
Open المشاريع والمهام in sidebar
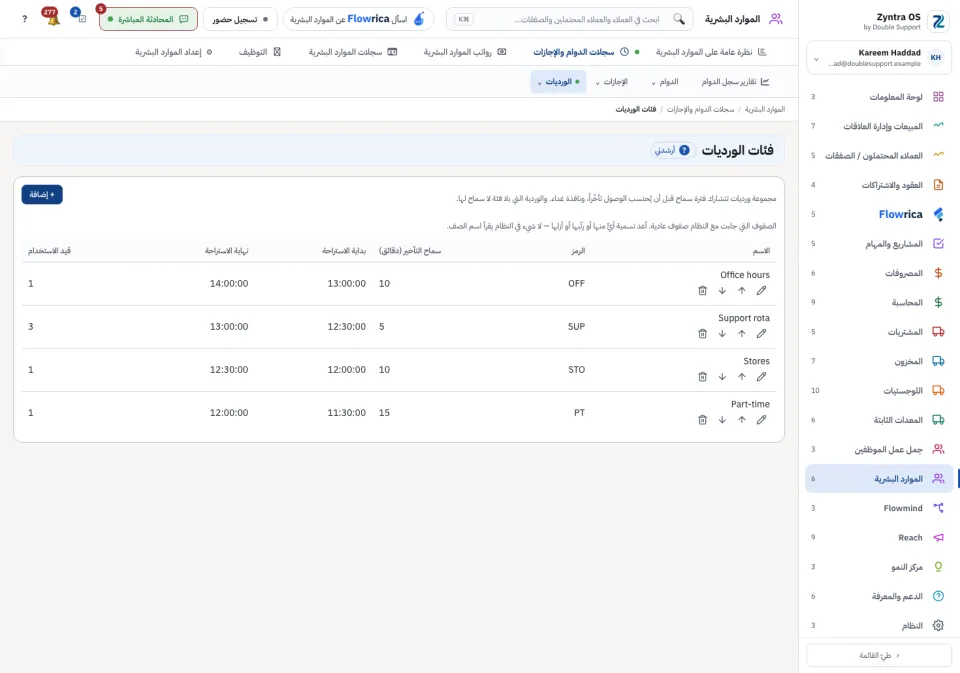click(879, 244)
